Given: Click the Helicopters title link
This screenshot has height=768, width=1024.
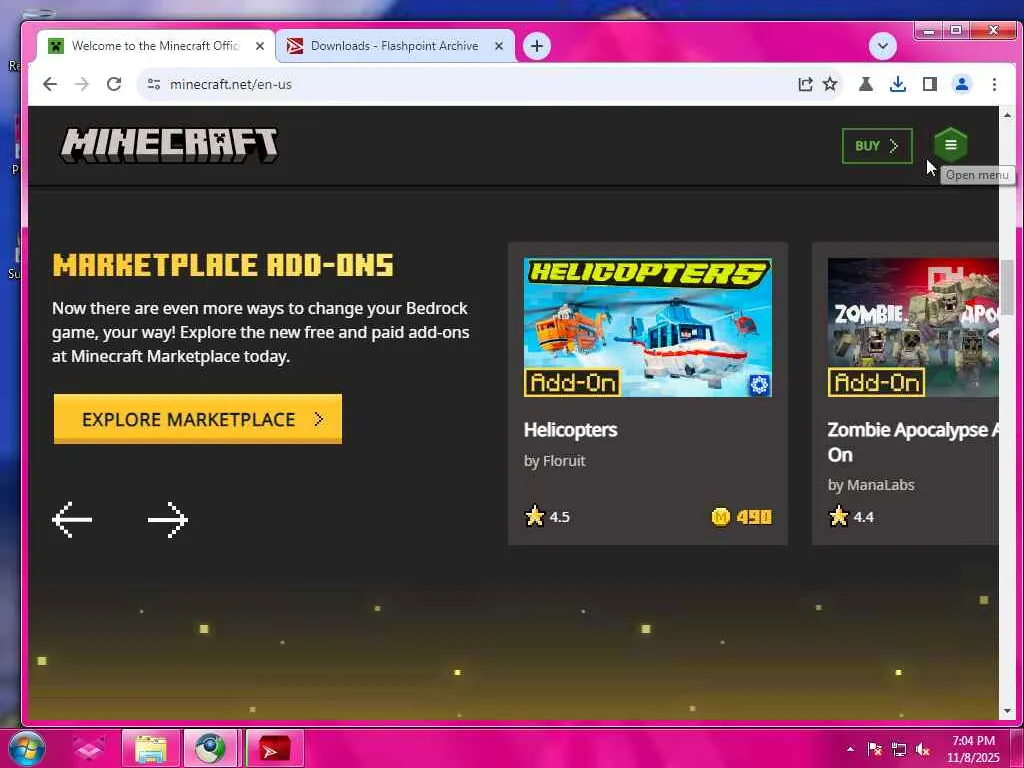Looking at the screenshot, I should (x=570, y=430).
